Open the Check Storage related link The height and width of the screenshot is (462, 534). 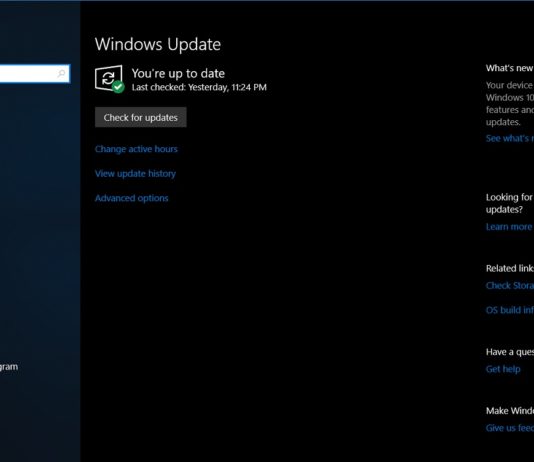pos(510,285)
